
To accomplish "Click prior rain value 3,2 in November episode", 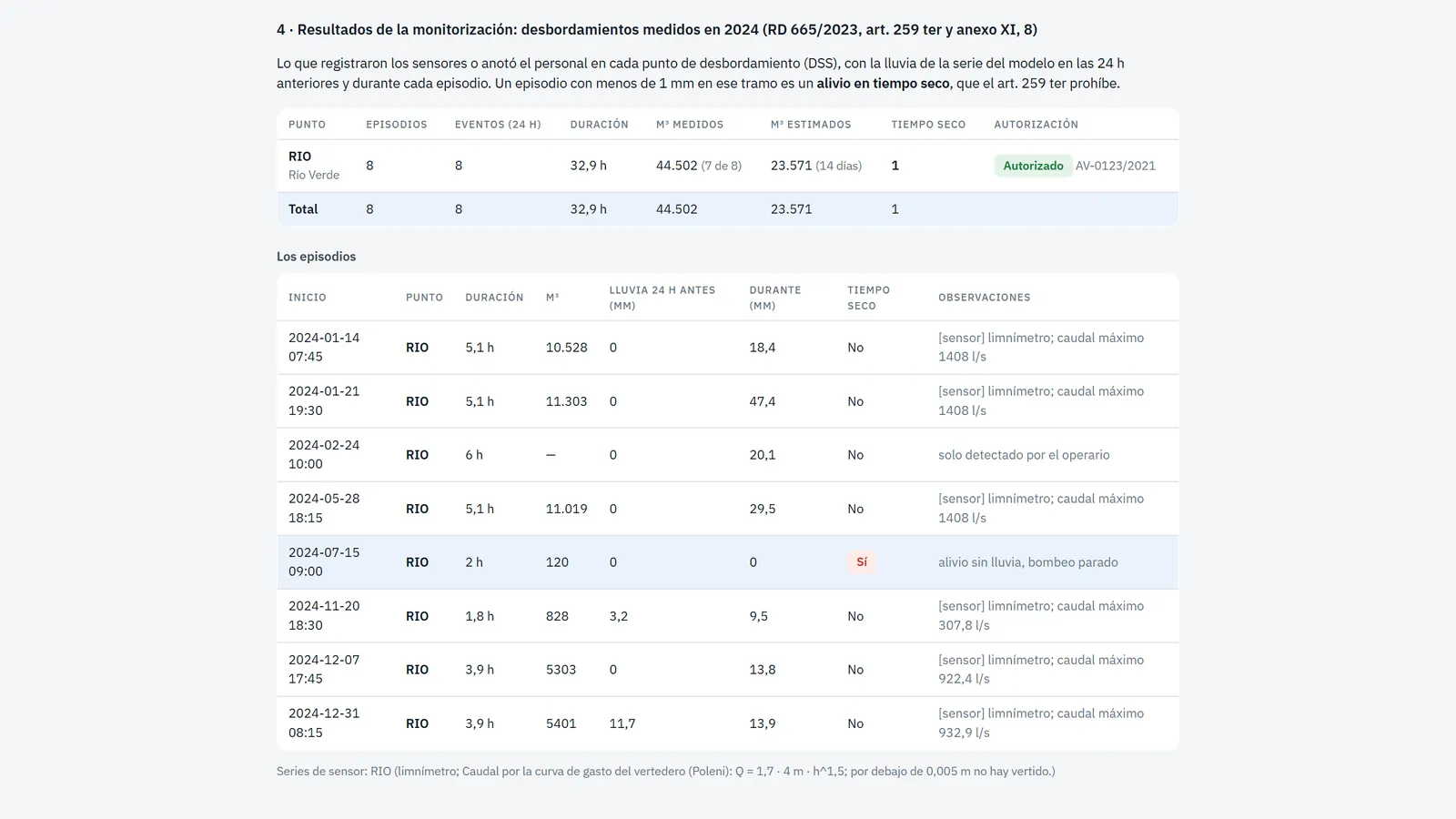I will tap(619, 616).
